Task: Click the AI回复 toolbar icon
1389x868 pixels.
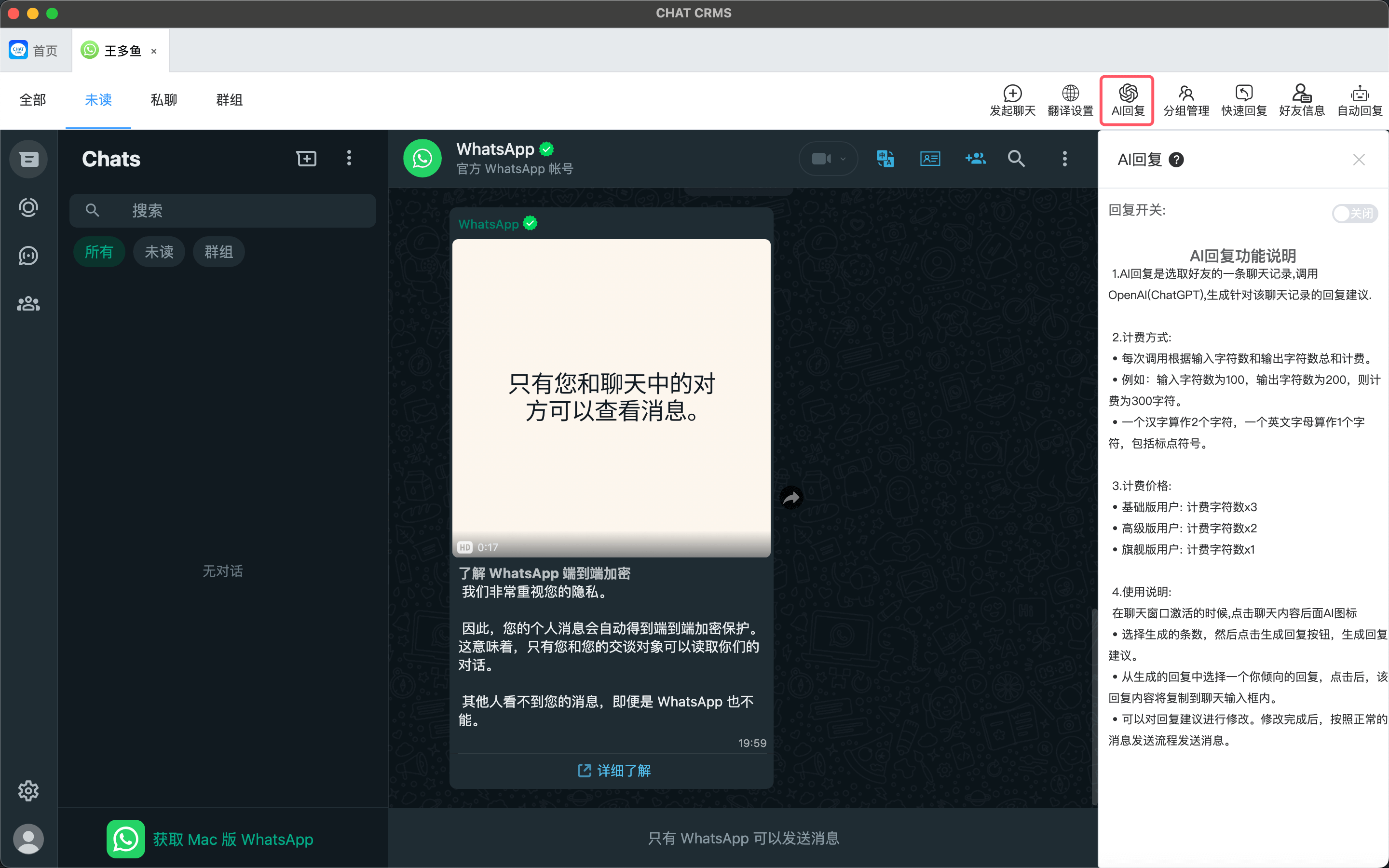Action: click(1128, 100)
